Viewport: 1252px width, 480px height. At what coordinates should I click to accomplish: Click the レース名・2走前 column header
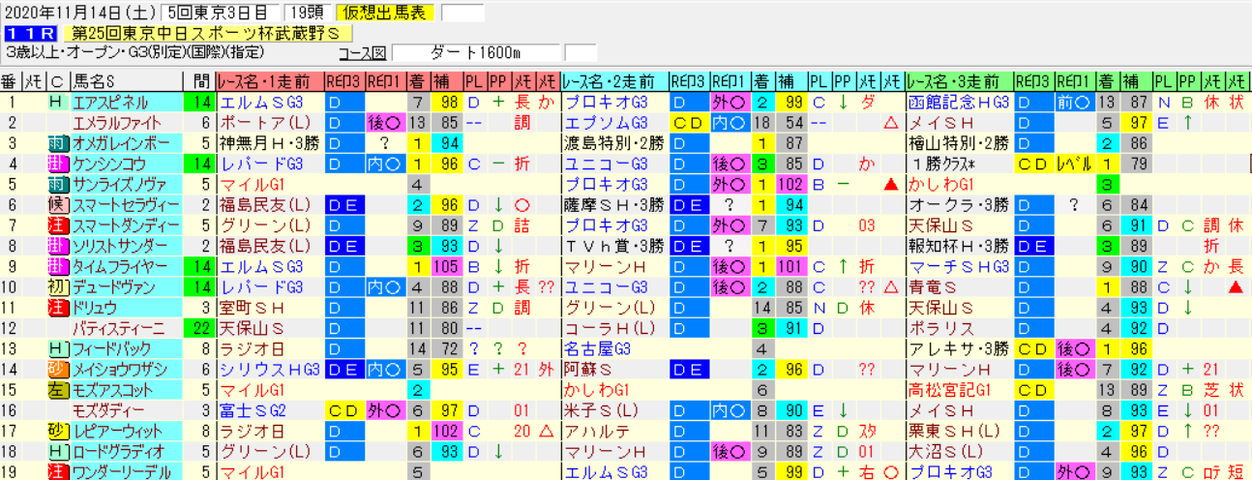[x=613, y=82]
